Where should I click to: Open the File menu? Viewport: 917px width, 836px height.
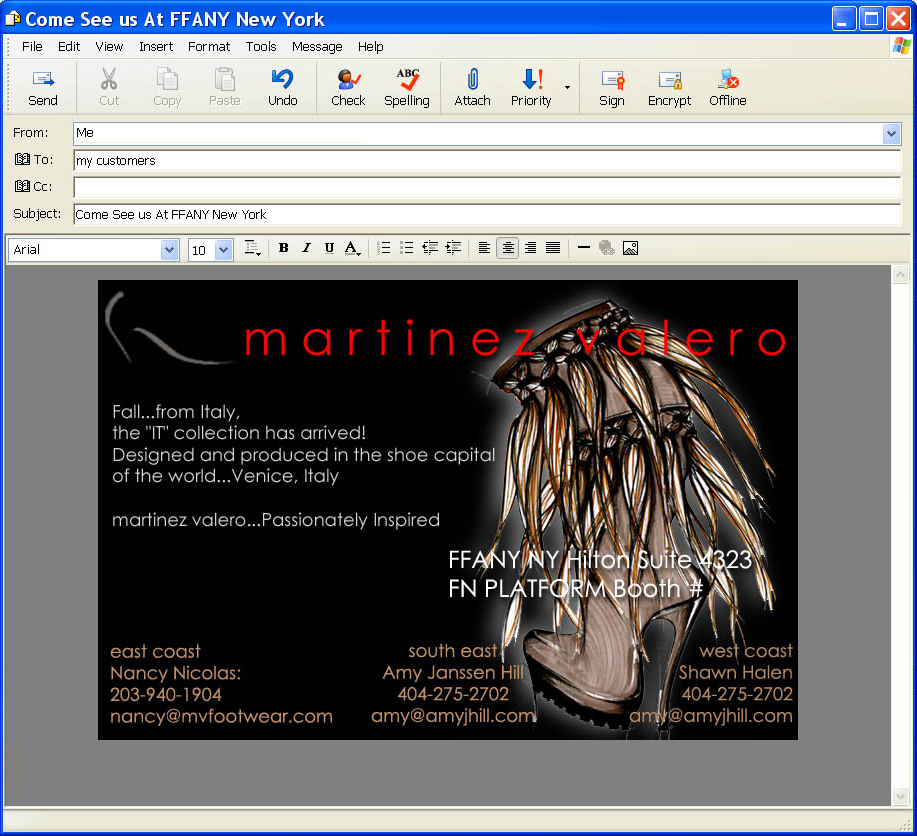point(32,47)
